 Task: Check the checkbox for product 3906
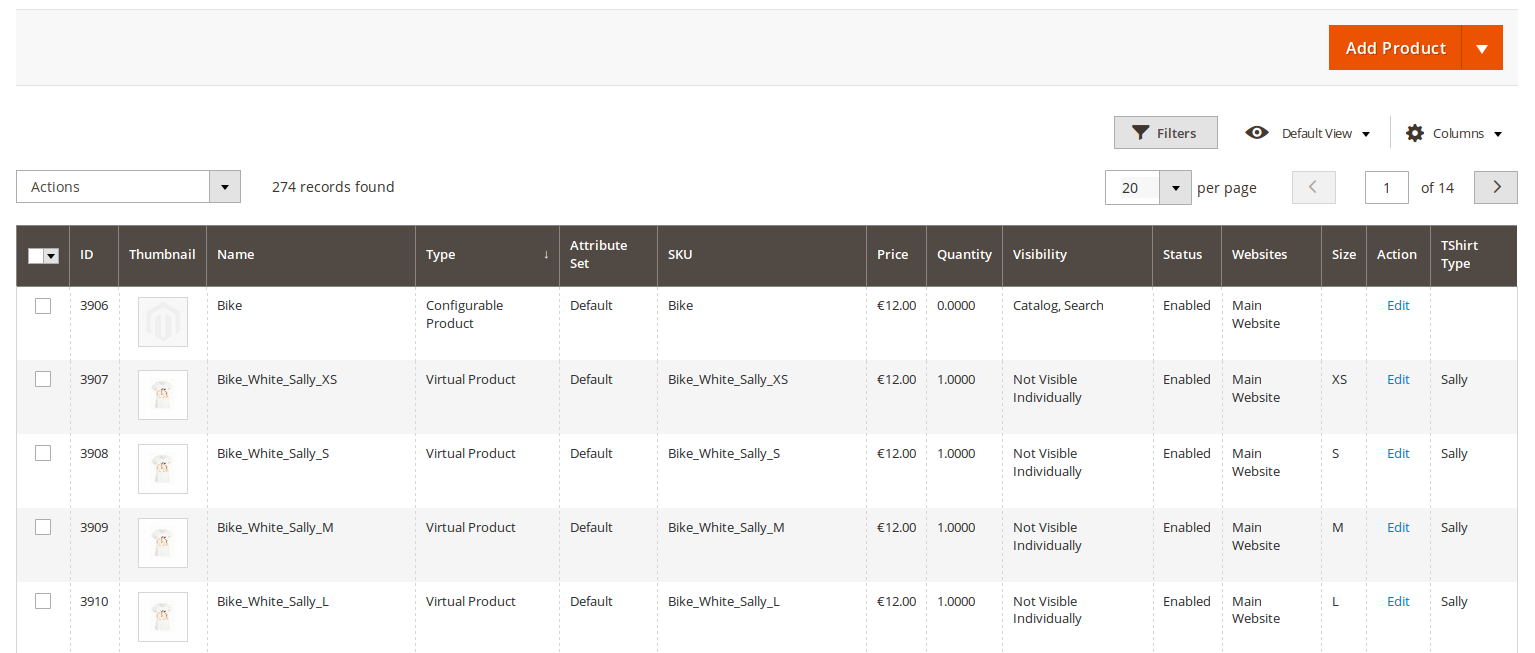tap(42, 305)
